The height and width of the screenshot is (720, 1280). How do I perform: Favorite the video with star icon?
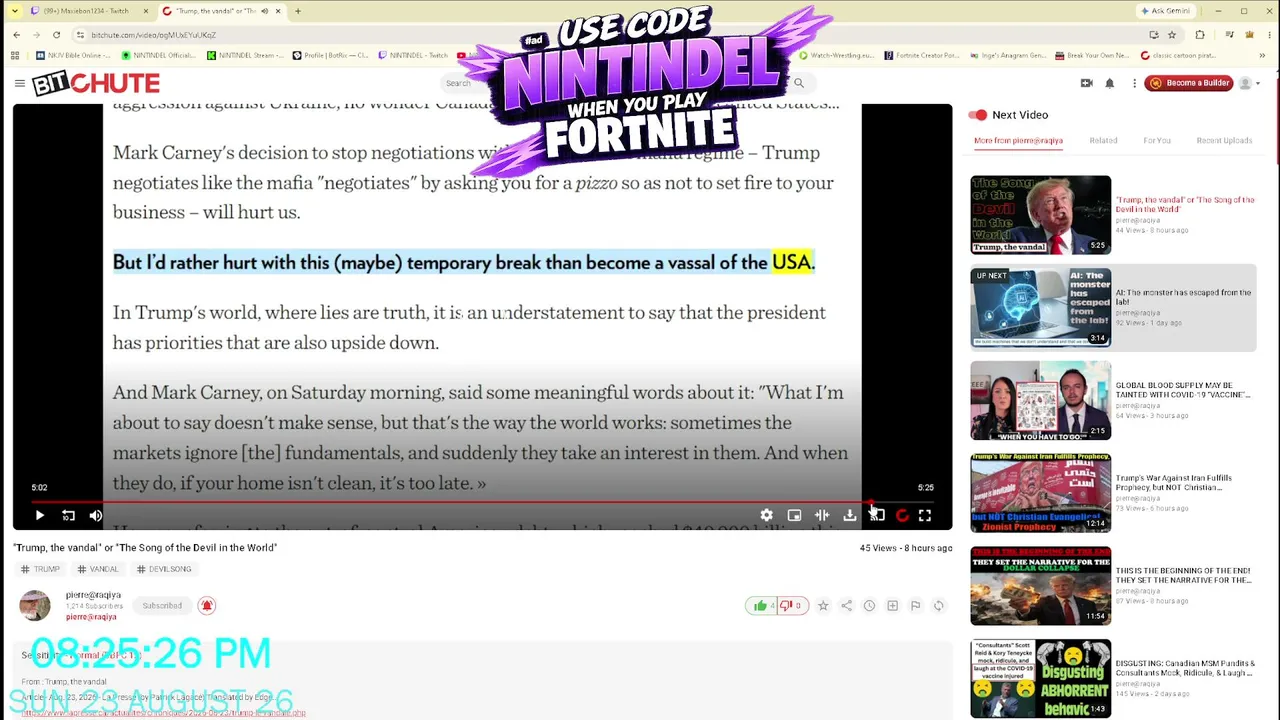823,606
